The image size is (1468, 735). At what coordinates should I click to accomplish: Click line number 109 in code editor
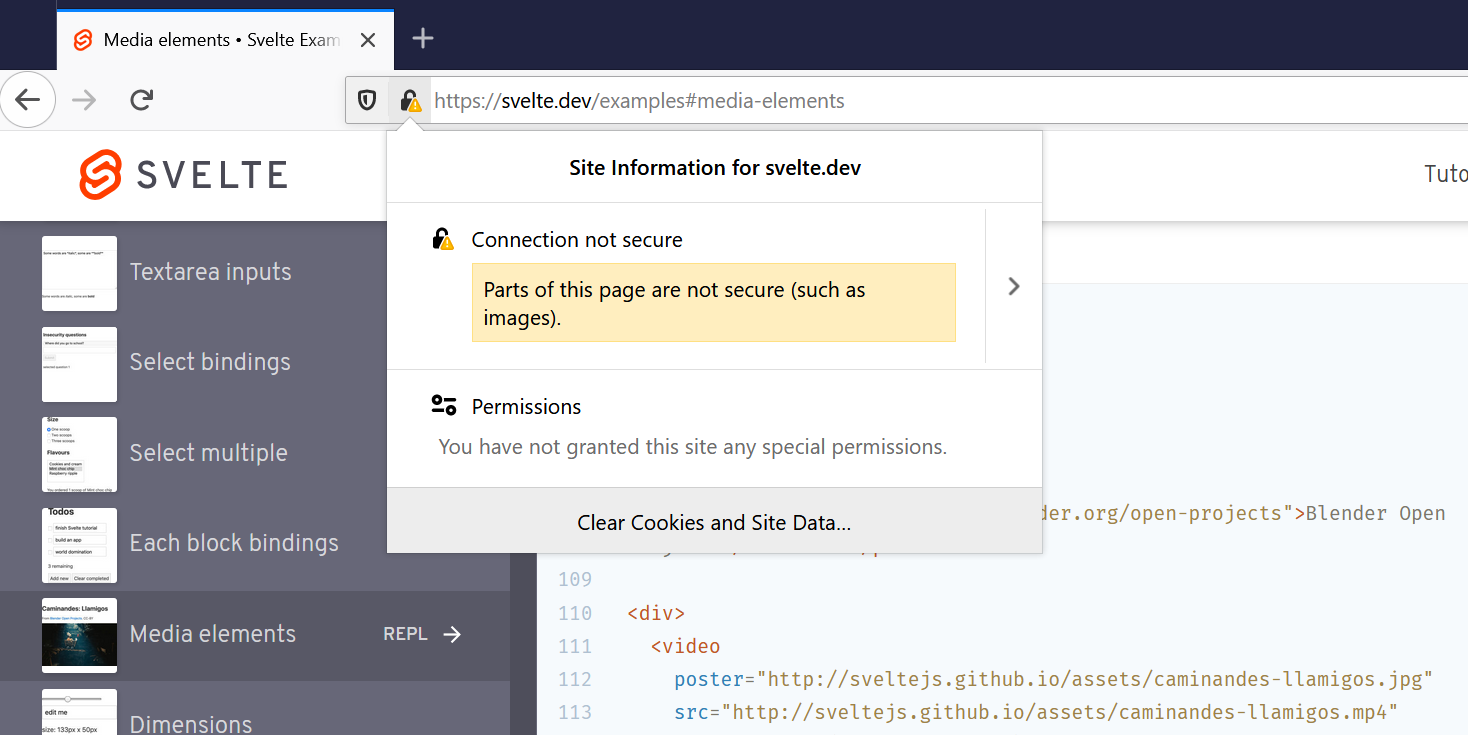575,580
